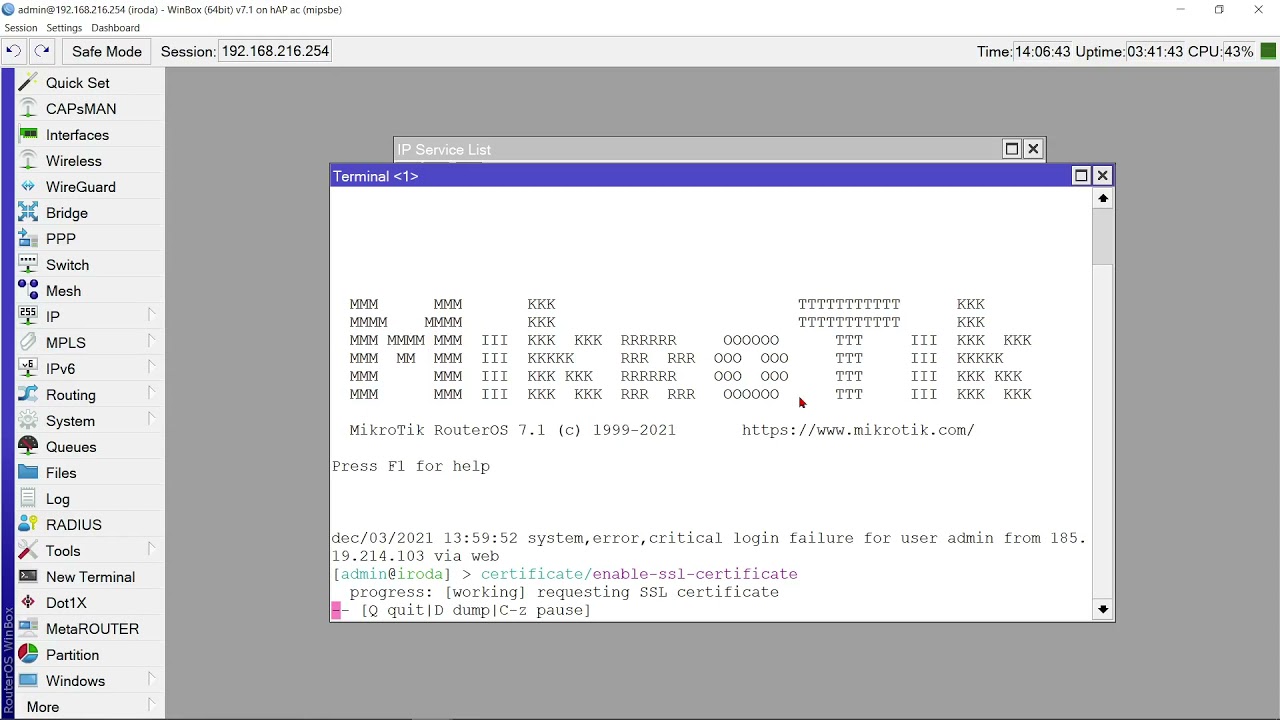Select Quick Set label in sidebar
Screen dimensions: 1280x720
78,83
